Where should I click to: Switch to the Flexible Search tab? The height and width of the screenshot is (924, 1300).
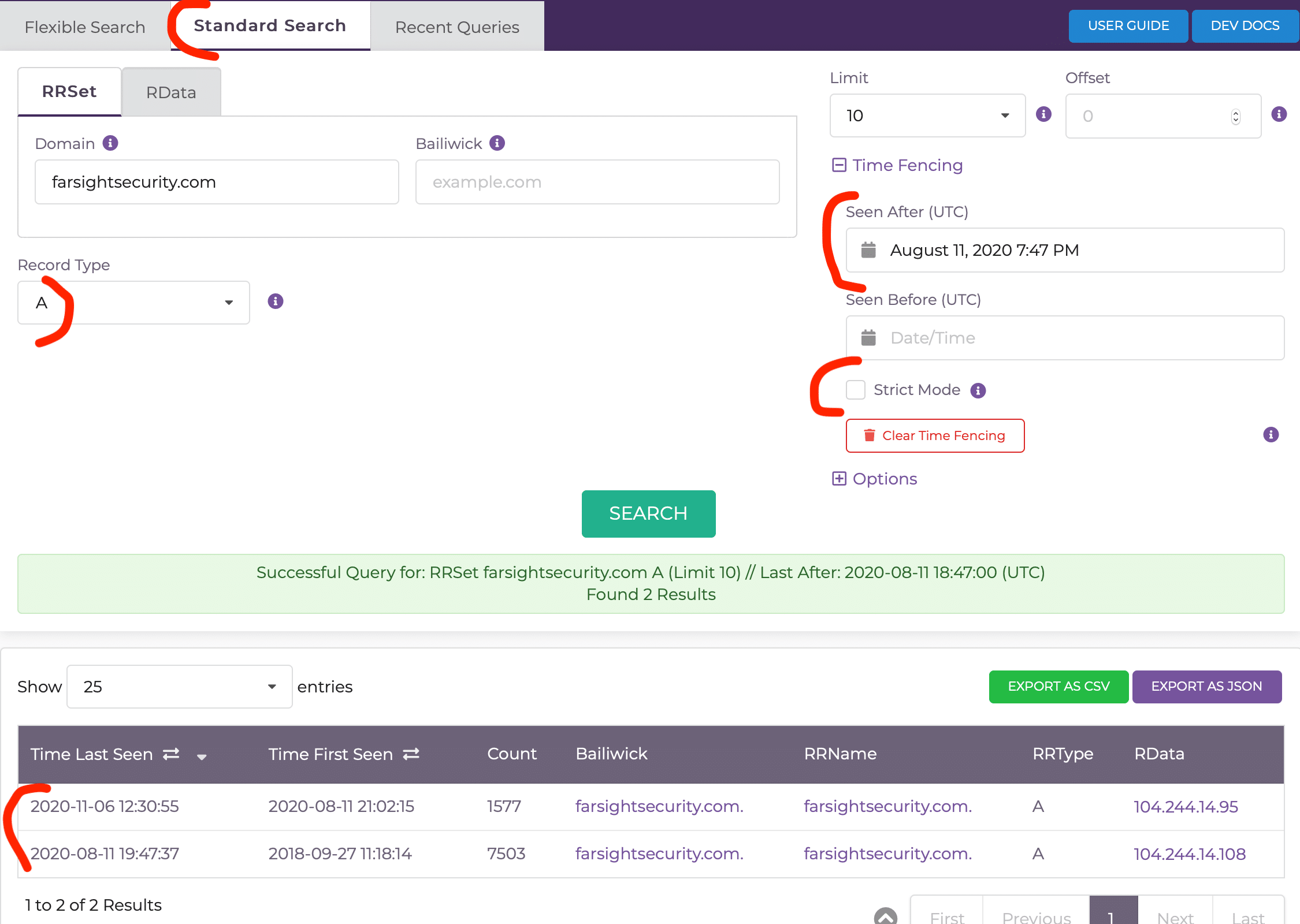pyautogui.click(x=85, y=27)
